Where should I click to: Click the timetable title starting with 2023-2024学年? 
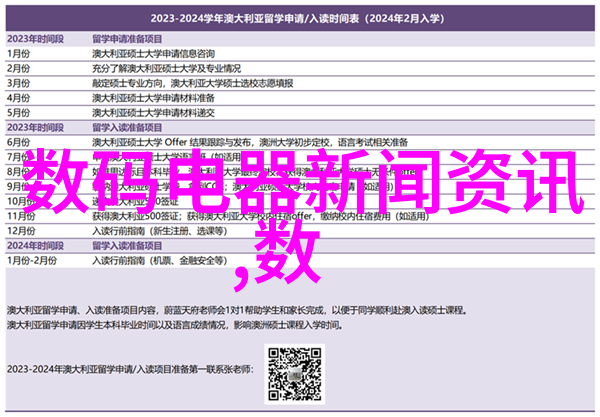tap(299, 16)
